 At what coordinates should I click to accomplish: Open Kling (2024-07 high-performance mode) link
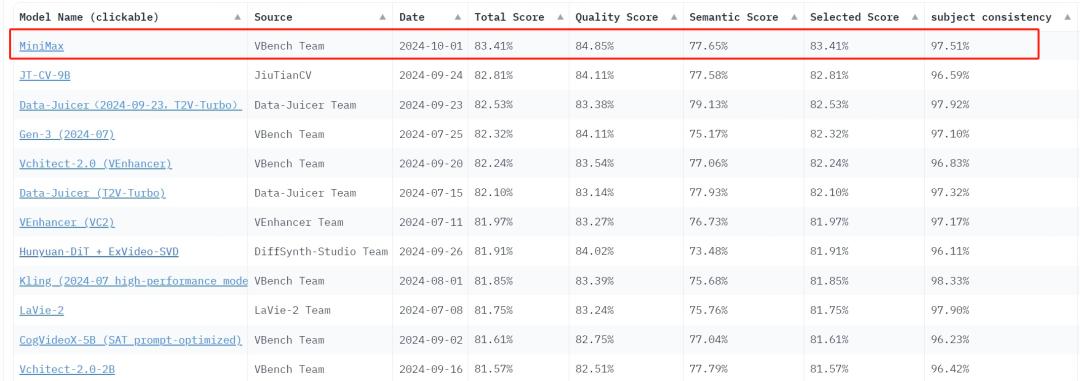[133, 281]
